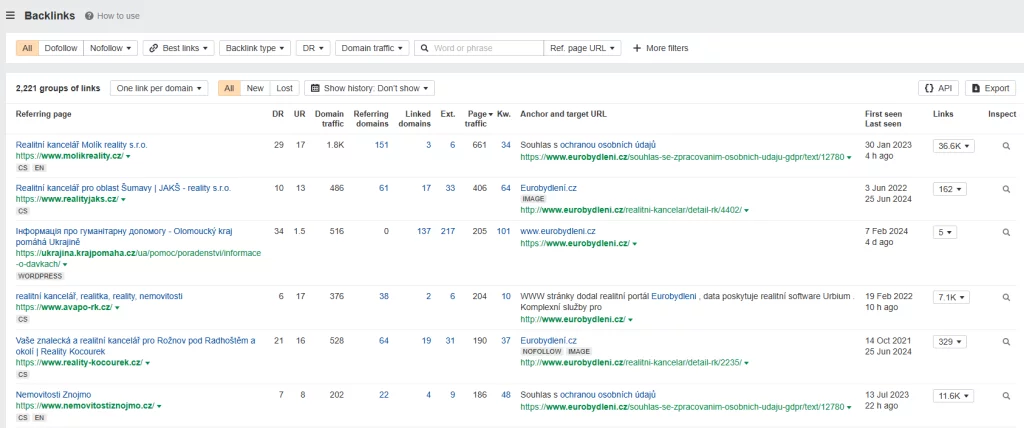This screenshot has height=428, width=1024.
Task: Open the Backlink type dropdown
Action: (255, 48)
